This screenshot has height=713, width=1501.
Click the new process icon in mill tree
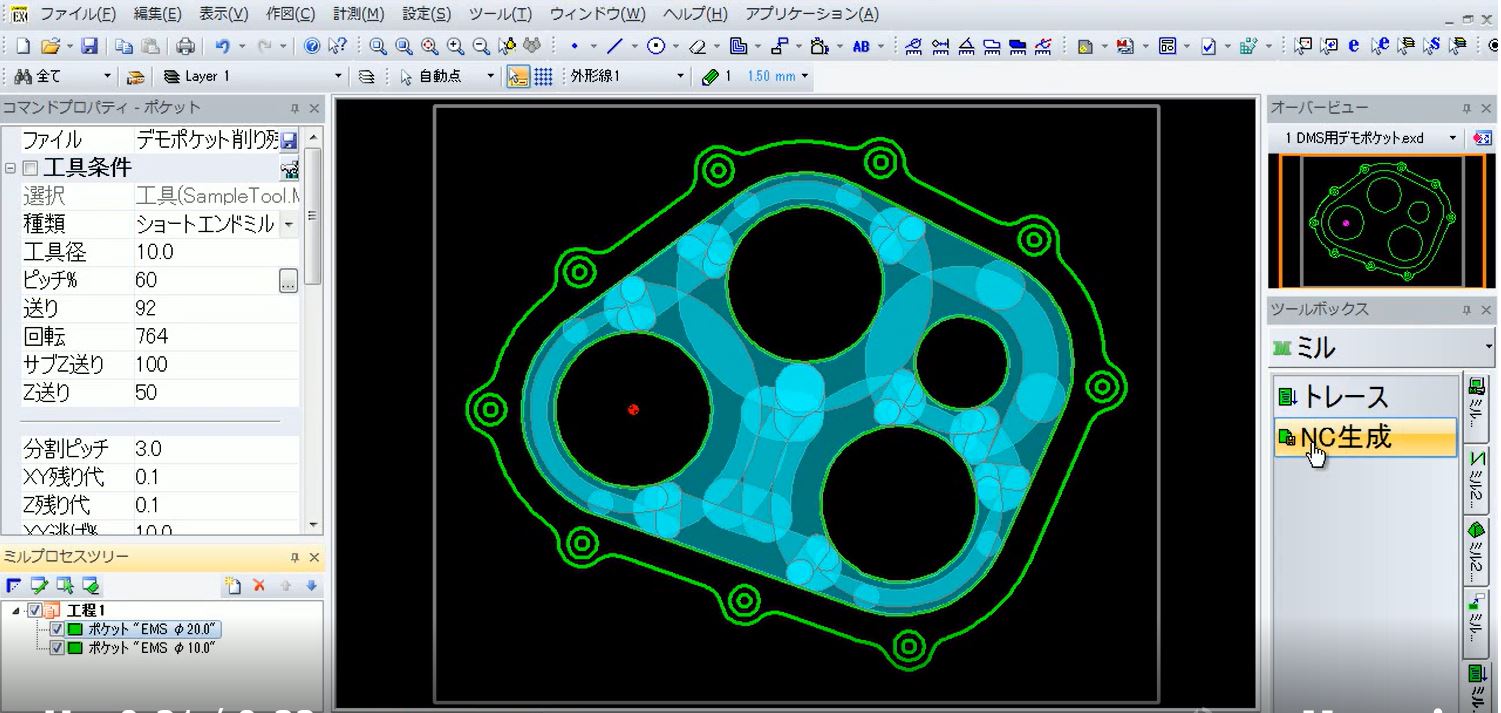(233, 586)
